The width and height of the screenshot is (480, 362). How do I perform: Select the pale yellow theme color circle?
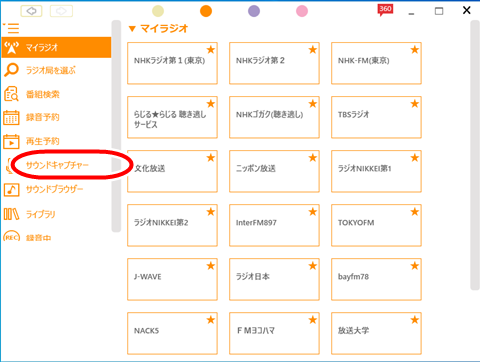click(x=158, y=11)
